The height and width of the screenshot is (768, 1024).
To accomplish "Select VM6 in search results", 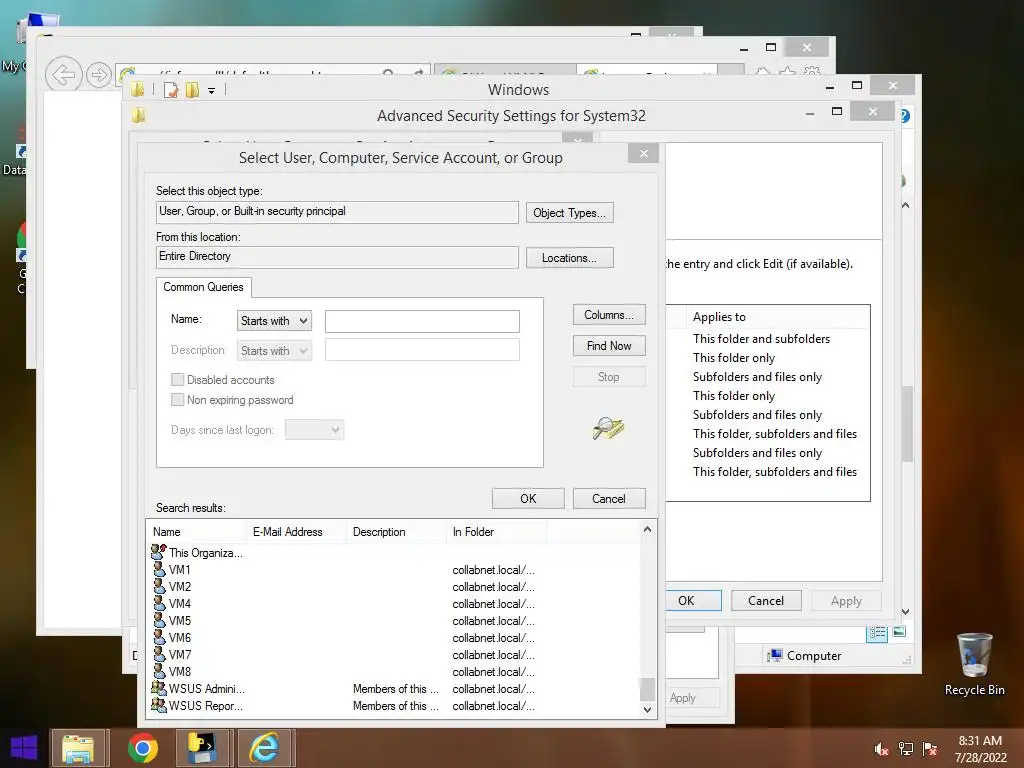I will click(180, 637).
